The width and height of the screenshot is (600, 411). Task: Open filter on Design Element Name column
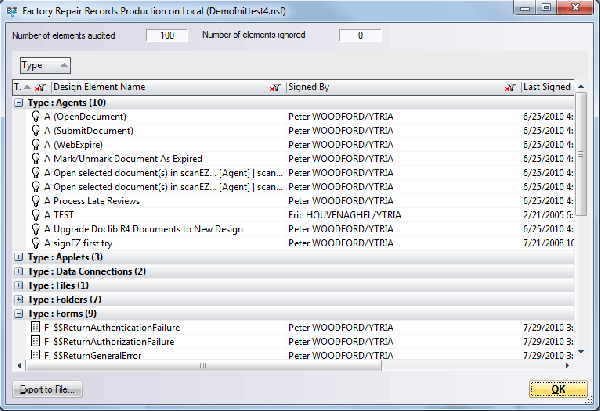(275, 88)
